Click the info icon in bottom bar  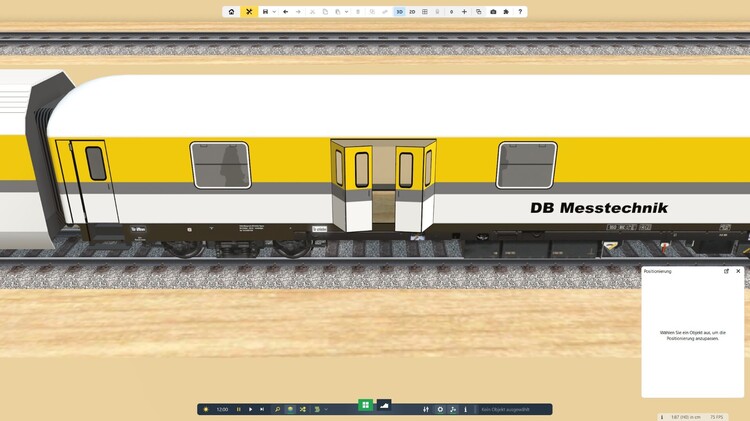click(x=465, y=410)
